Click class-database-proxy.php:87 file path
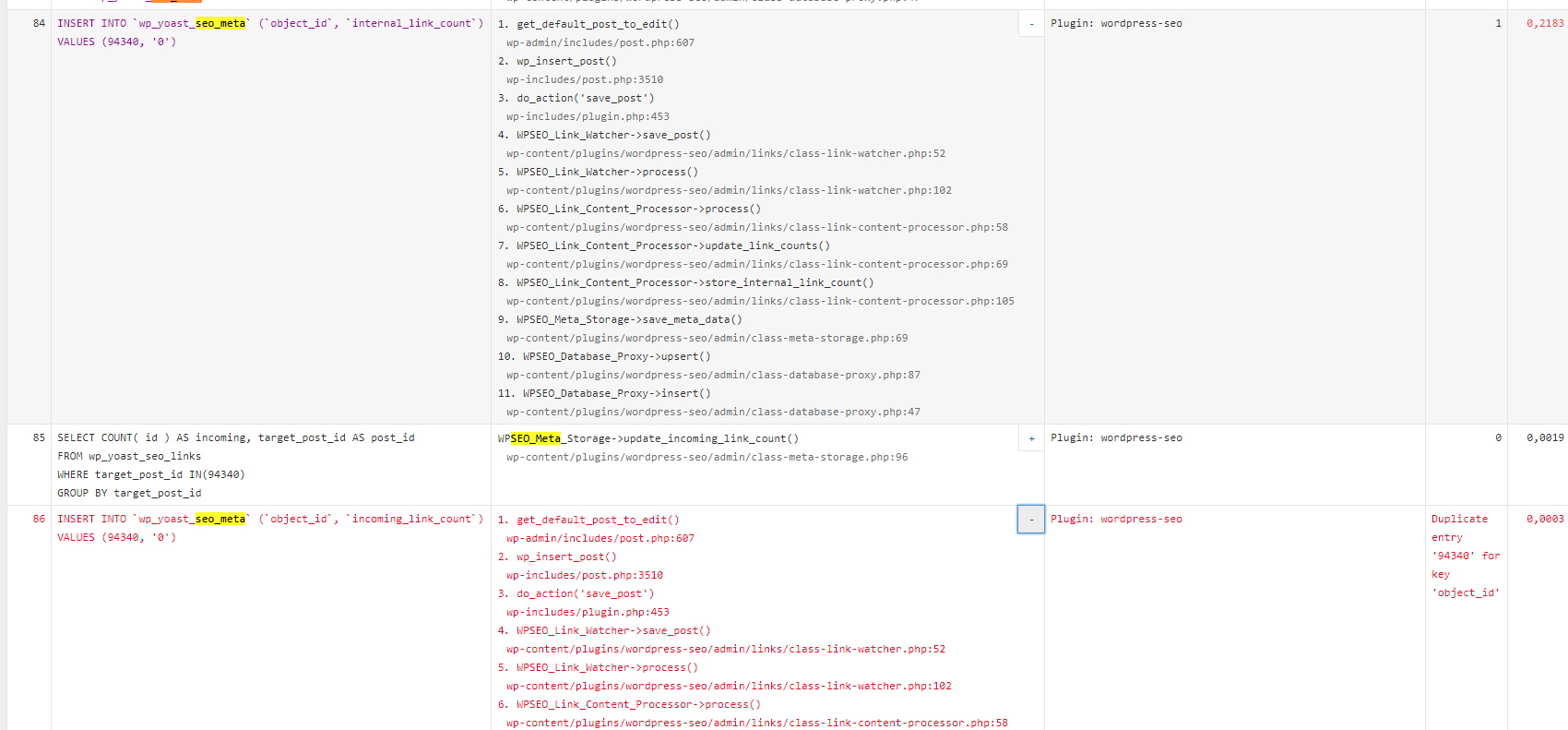Viewport: 1568px width, 730px height. pos(713,376)
